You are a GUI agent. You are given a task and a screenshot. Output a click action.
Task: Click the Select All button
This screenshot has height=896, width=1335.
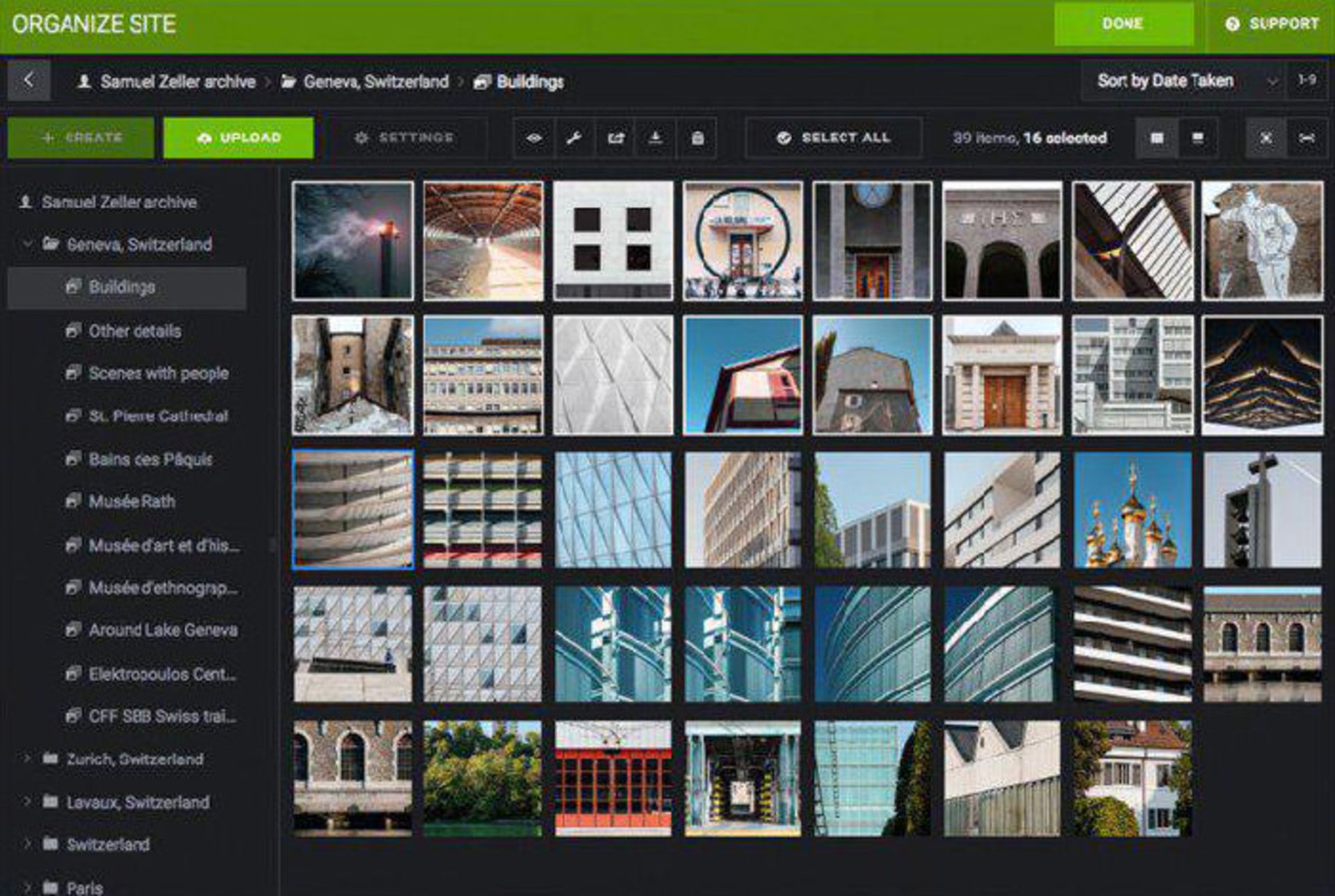(x=834, y=138)
